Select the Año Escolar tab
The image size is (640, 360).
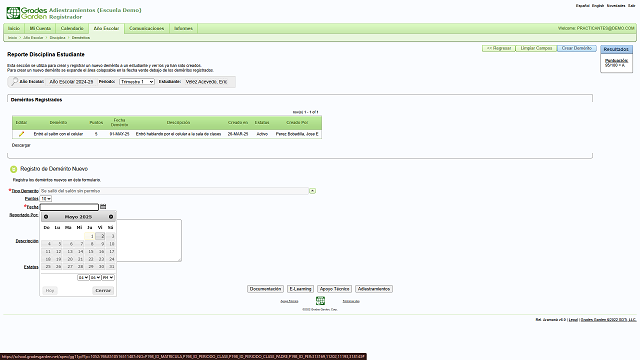click(x=106, y=29)
